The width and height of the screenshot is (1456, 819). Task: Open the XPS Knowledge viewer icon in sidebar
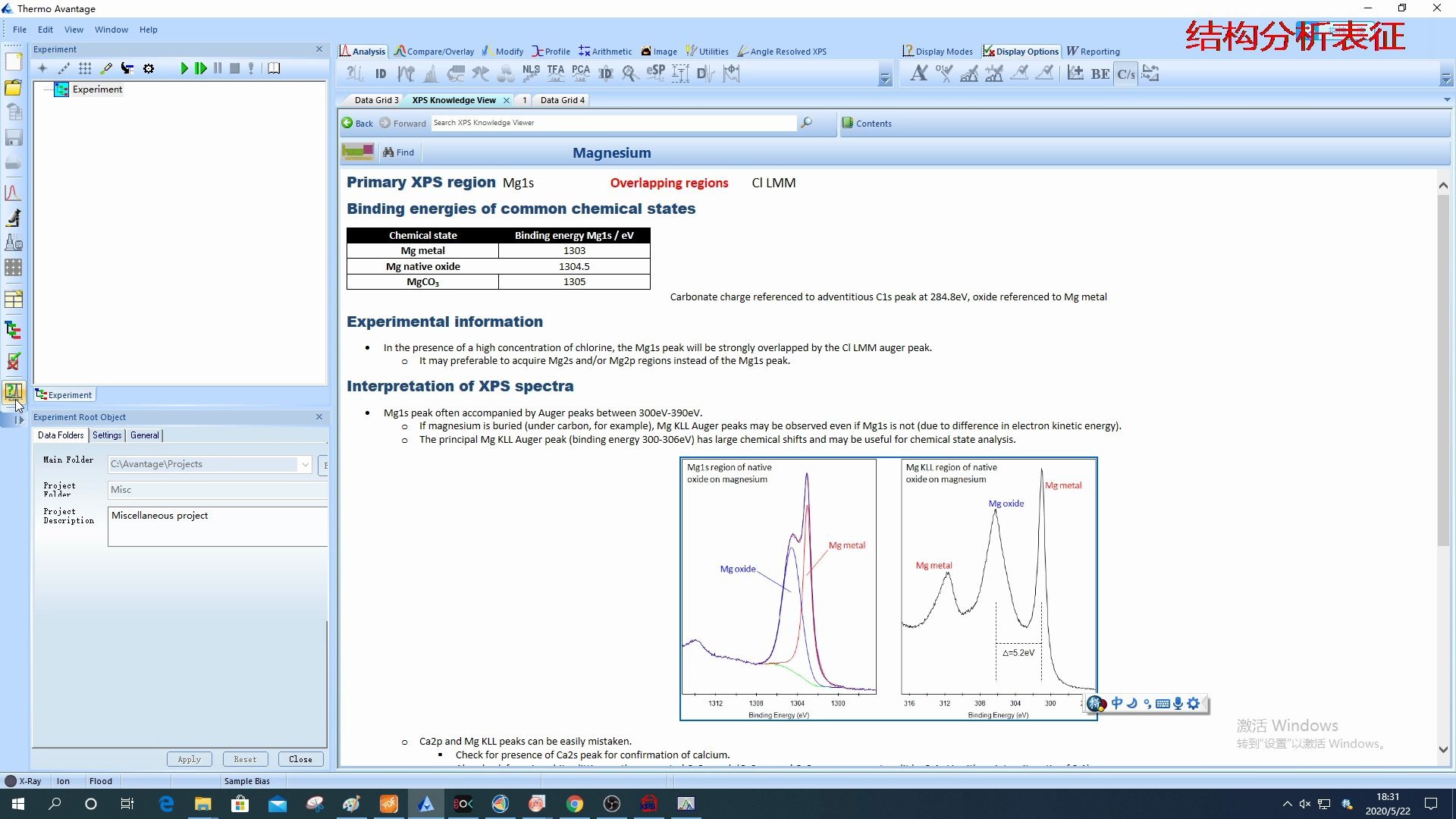click(x=14, y=393)
